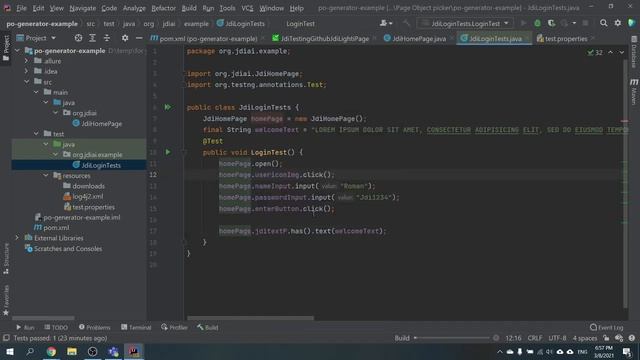
Task: Switch to test.properties editor tab
Action: tap(565, 38)
